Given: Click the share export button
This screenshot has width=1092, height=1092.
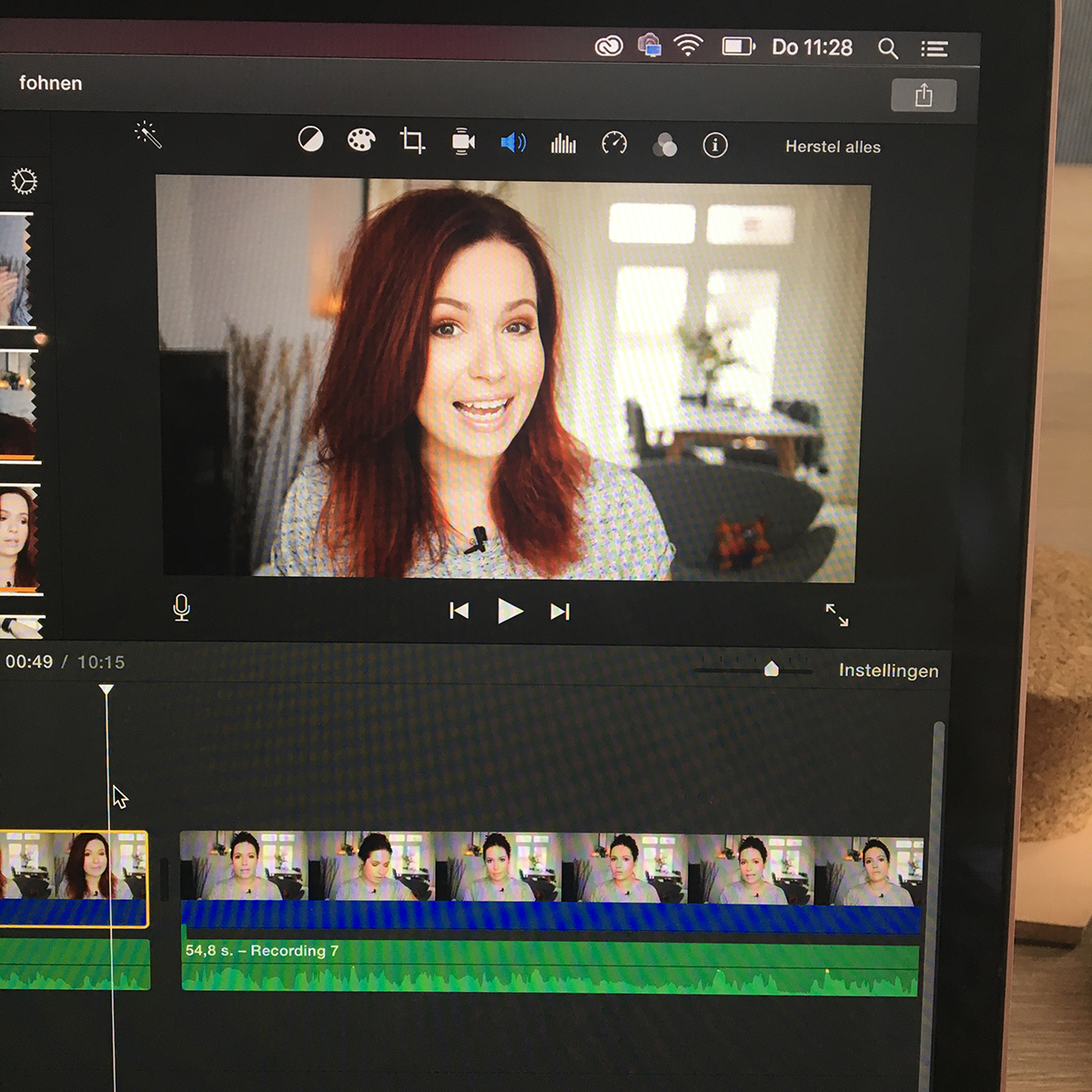Looking at the screenshot, I should [x=923, y=96].
